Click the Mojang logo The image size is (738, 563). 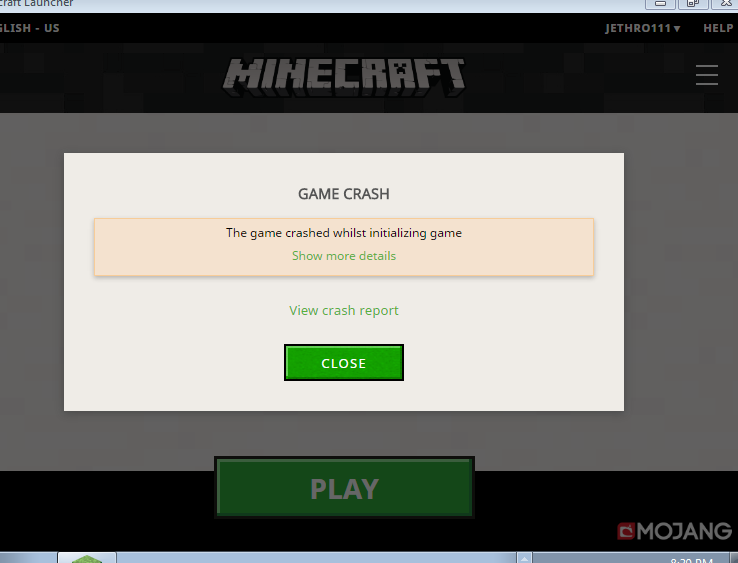(x=674, y=531)
